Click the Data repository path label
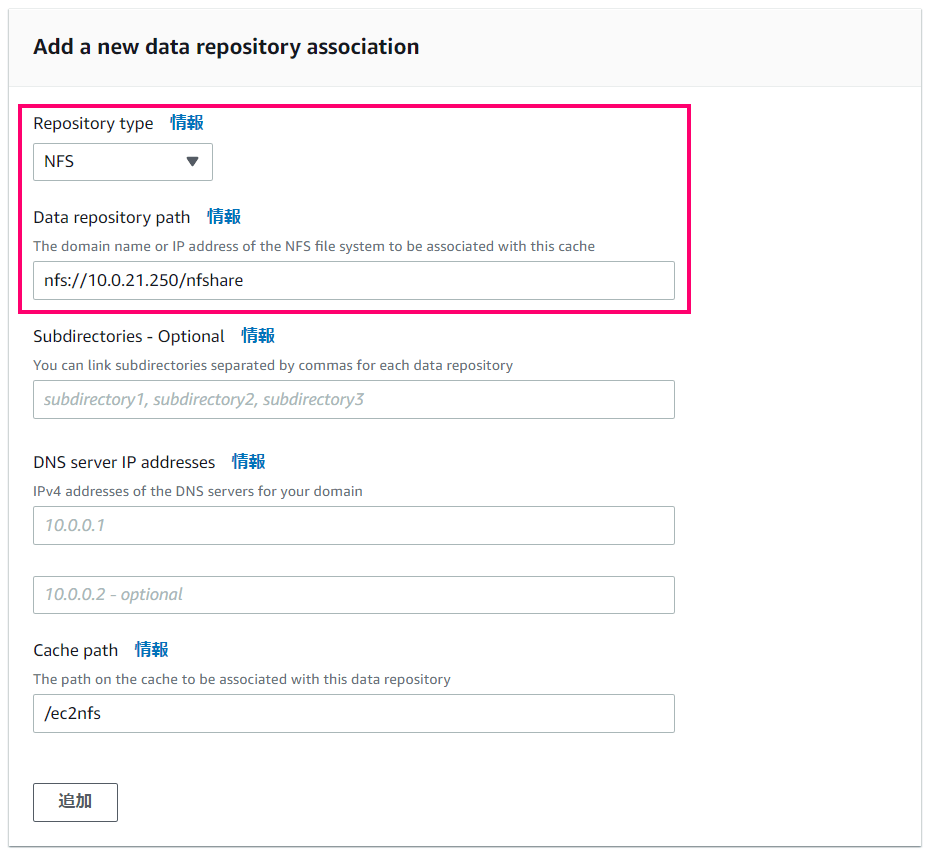Screen dimensions: 935x860 (112, 218)
